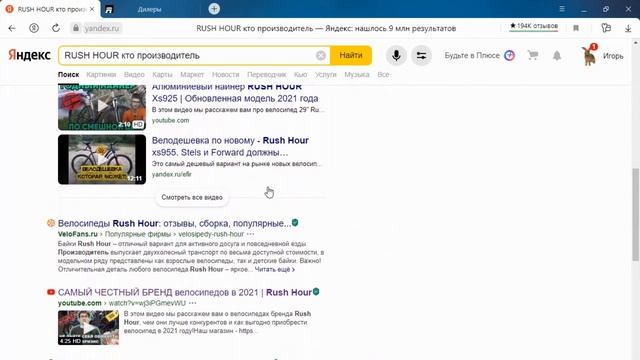This screenshot has width=640, height=360.
Task: Switch to Музыка search tab
Action: (357, 75)
